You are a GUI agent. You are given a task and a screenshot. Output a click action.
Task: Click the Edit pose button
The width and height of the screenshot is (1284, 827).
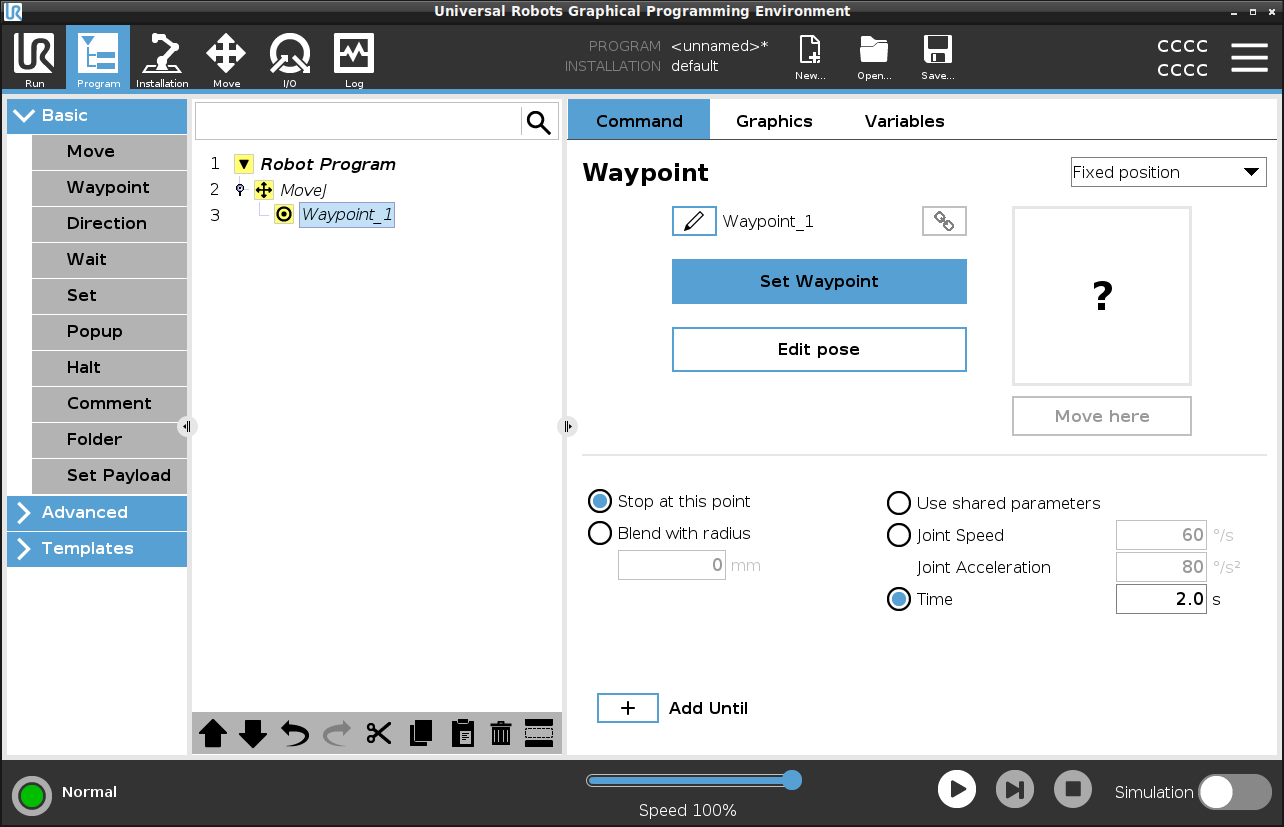(x=818, y=349)
